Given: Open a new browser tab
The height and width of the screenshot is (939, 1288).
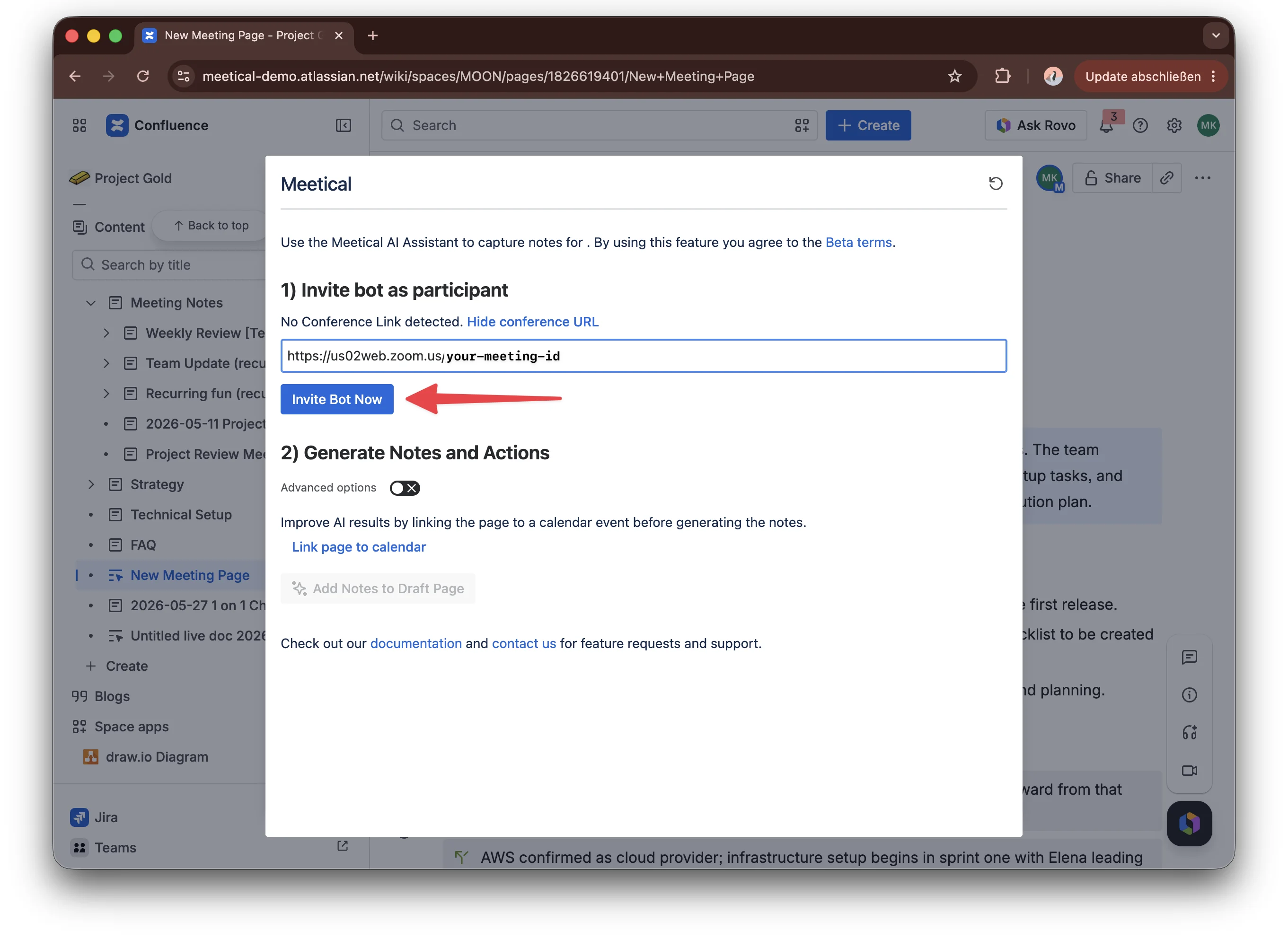Looking at the screenshot, I should (x=373, y=35).
